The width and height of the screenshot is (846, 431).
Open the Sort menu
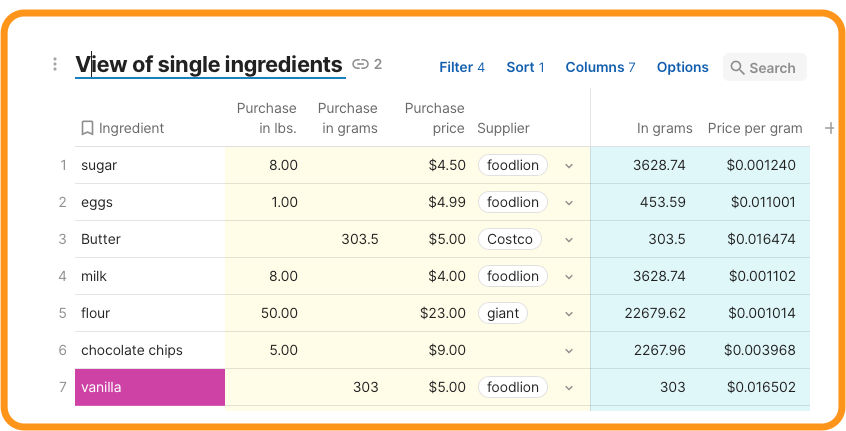click(x=525, y=67)
